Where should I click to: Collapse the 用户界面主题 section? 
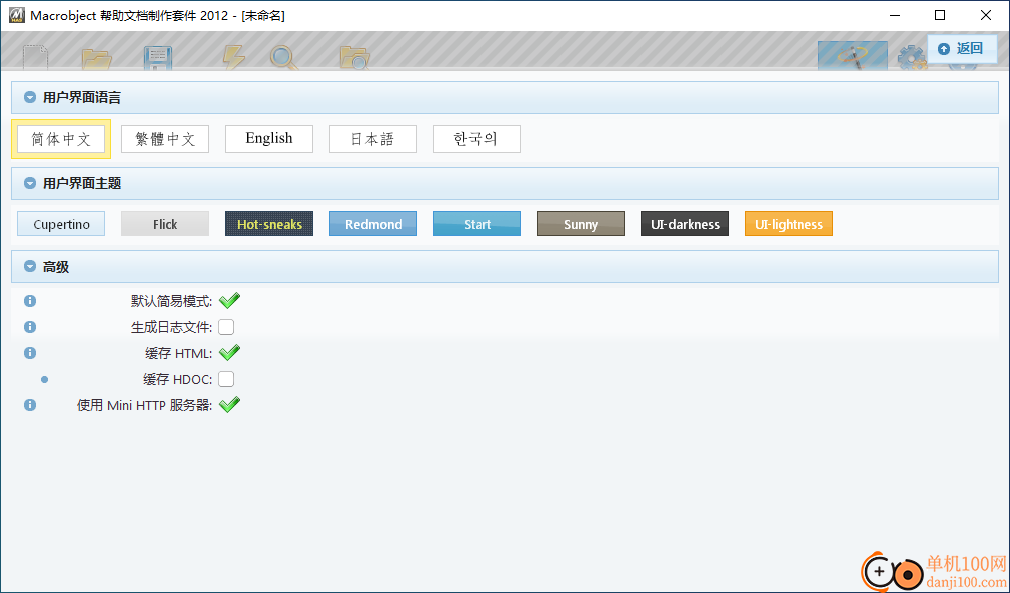pos(30,184)
